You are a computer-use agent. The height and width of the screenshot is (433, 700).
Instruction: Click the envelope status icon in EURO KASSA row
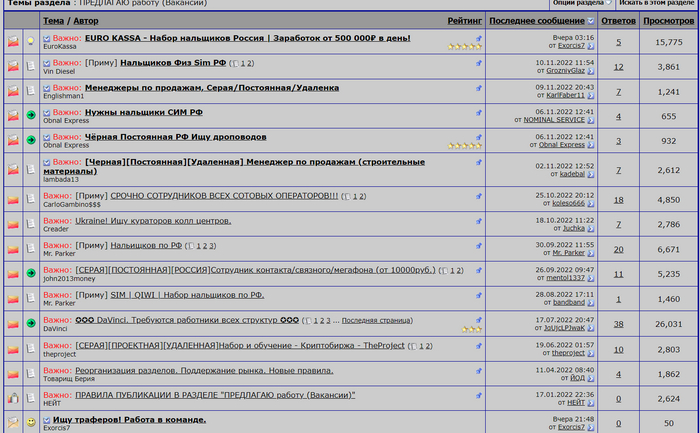pos(13,42)
